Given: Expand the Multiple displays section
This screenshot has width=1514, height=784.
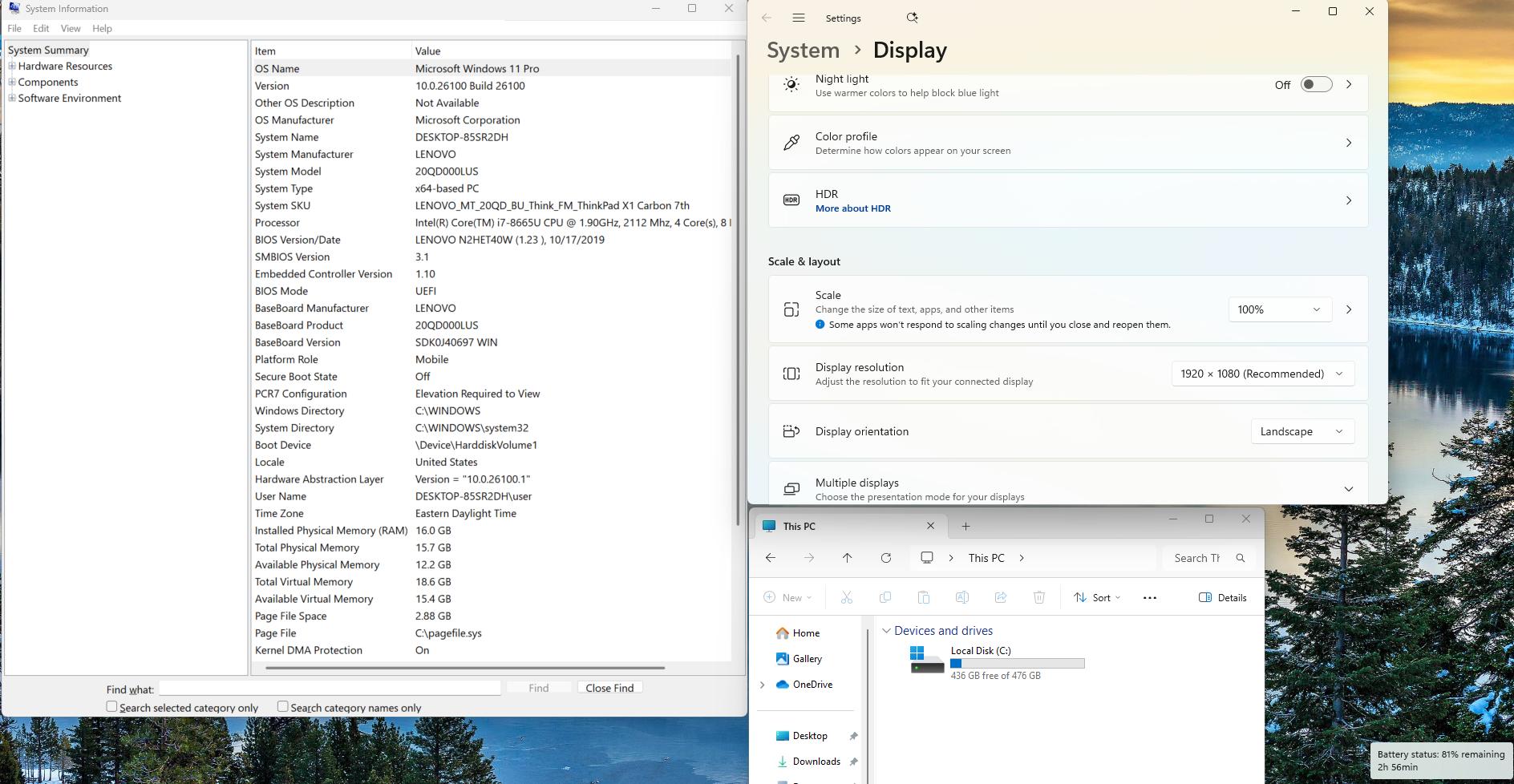Looking at the screenshot, I should tap(1349, 489).
